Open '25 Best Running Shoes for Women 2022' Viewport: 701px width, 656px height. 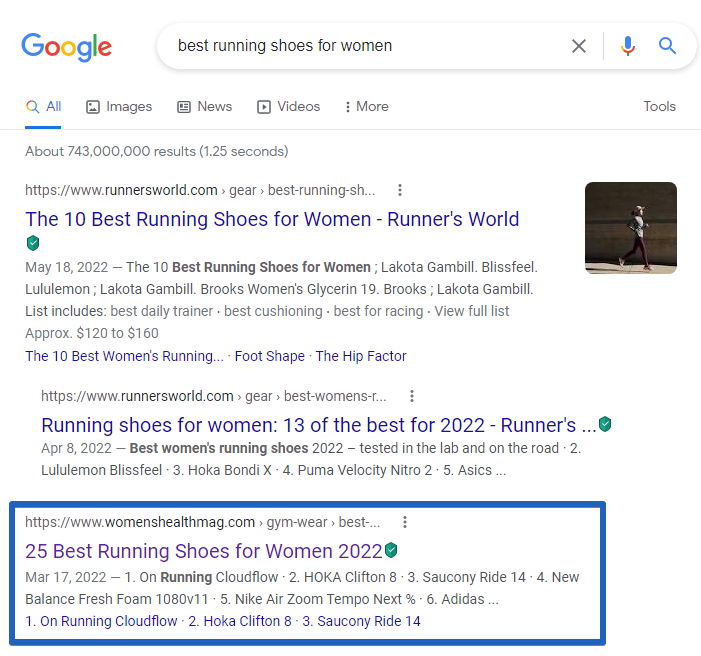click(x=204, y=551)
